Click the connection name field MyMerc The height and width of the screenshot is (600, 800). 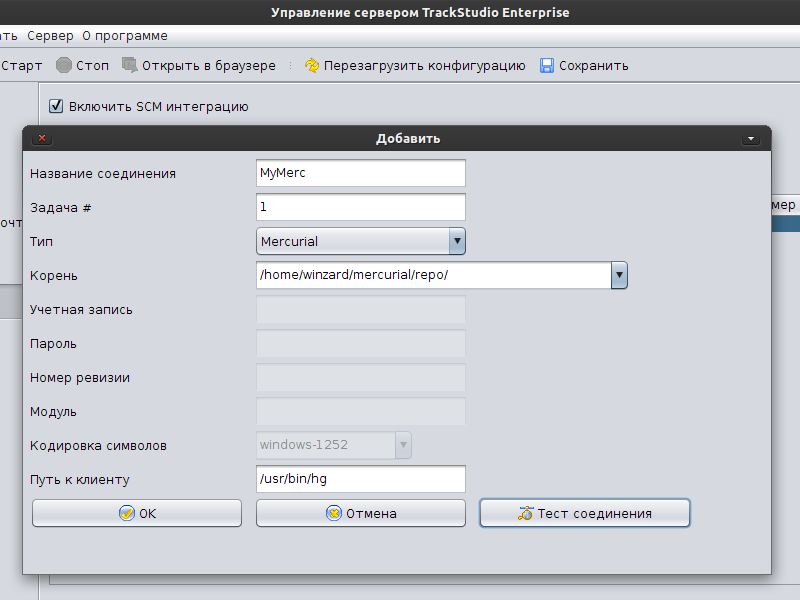click(x=361, y=173)
